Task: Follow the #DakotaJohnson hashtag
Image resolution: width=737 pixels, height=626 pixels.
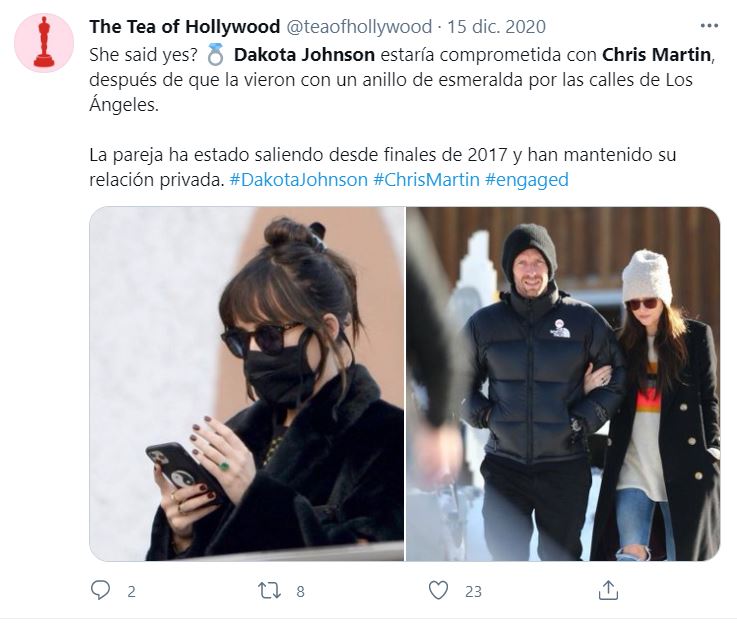Action: 298,180
